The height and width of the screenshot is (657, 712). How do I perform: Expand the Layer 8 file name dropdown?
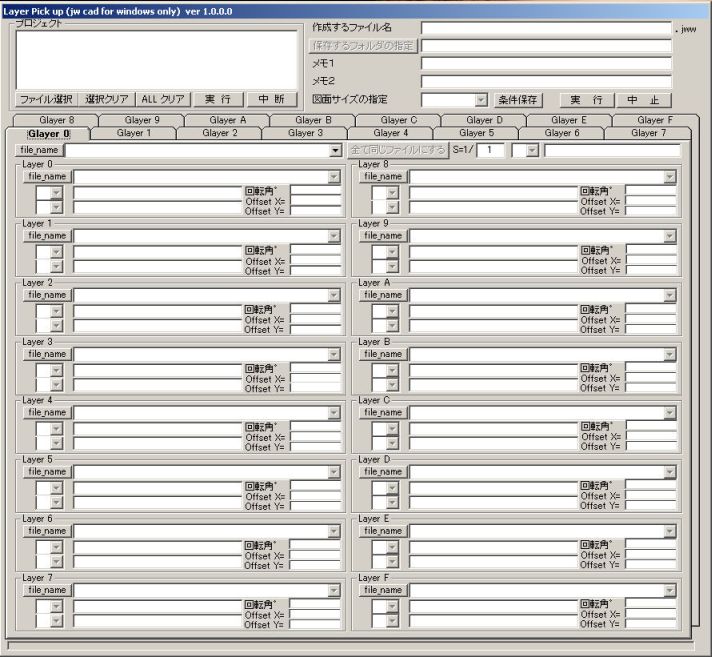pyautogui.click(x=670, y=177)
